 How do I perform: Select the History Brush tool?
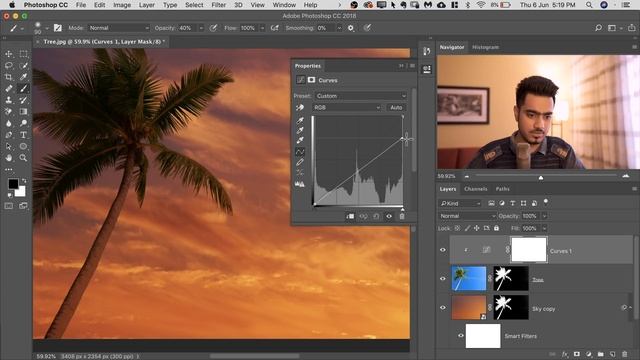pos(23,100)
